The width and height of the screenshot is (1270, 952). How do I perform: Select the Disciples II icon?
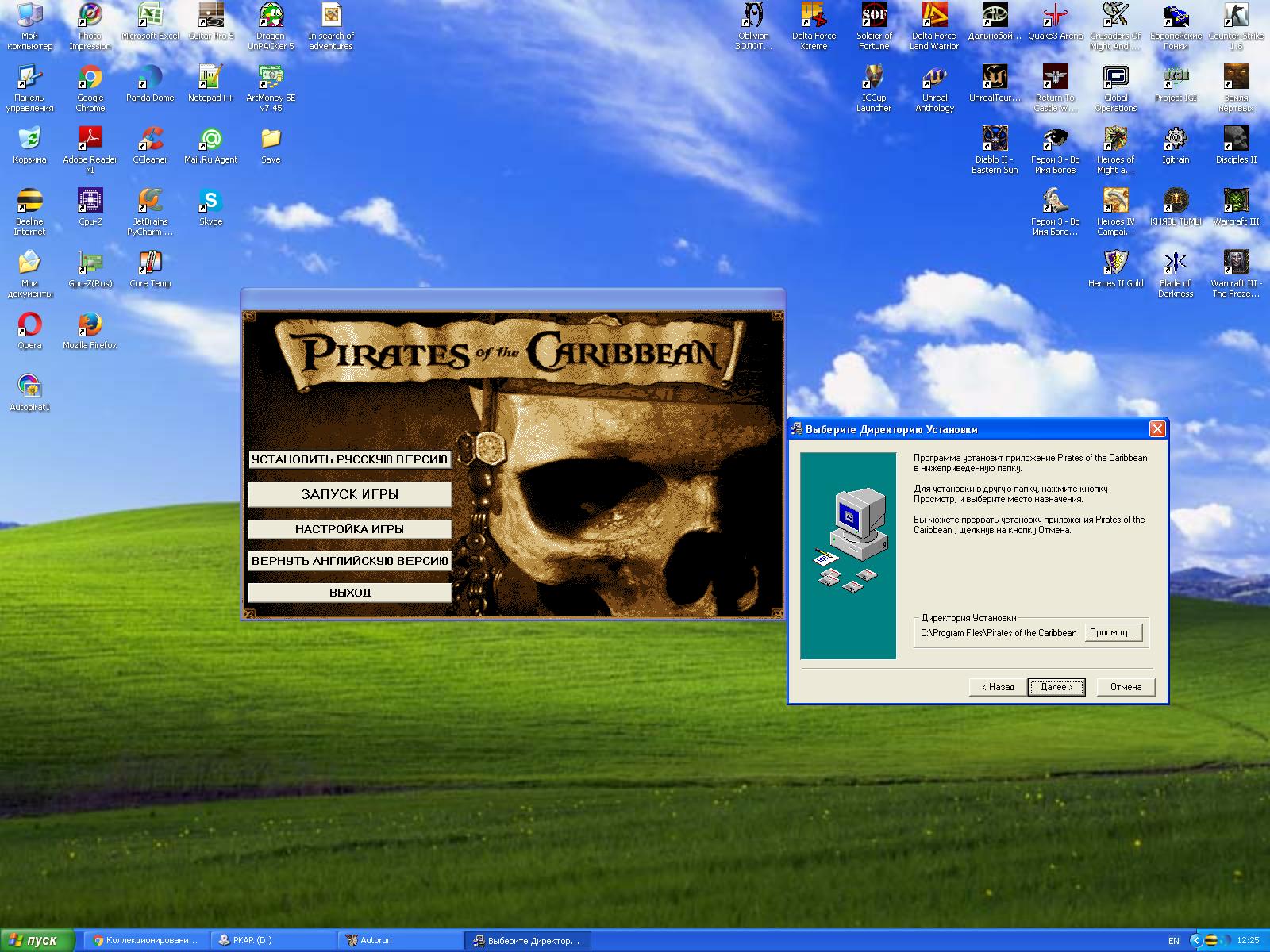click(1236, 145)
